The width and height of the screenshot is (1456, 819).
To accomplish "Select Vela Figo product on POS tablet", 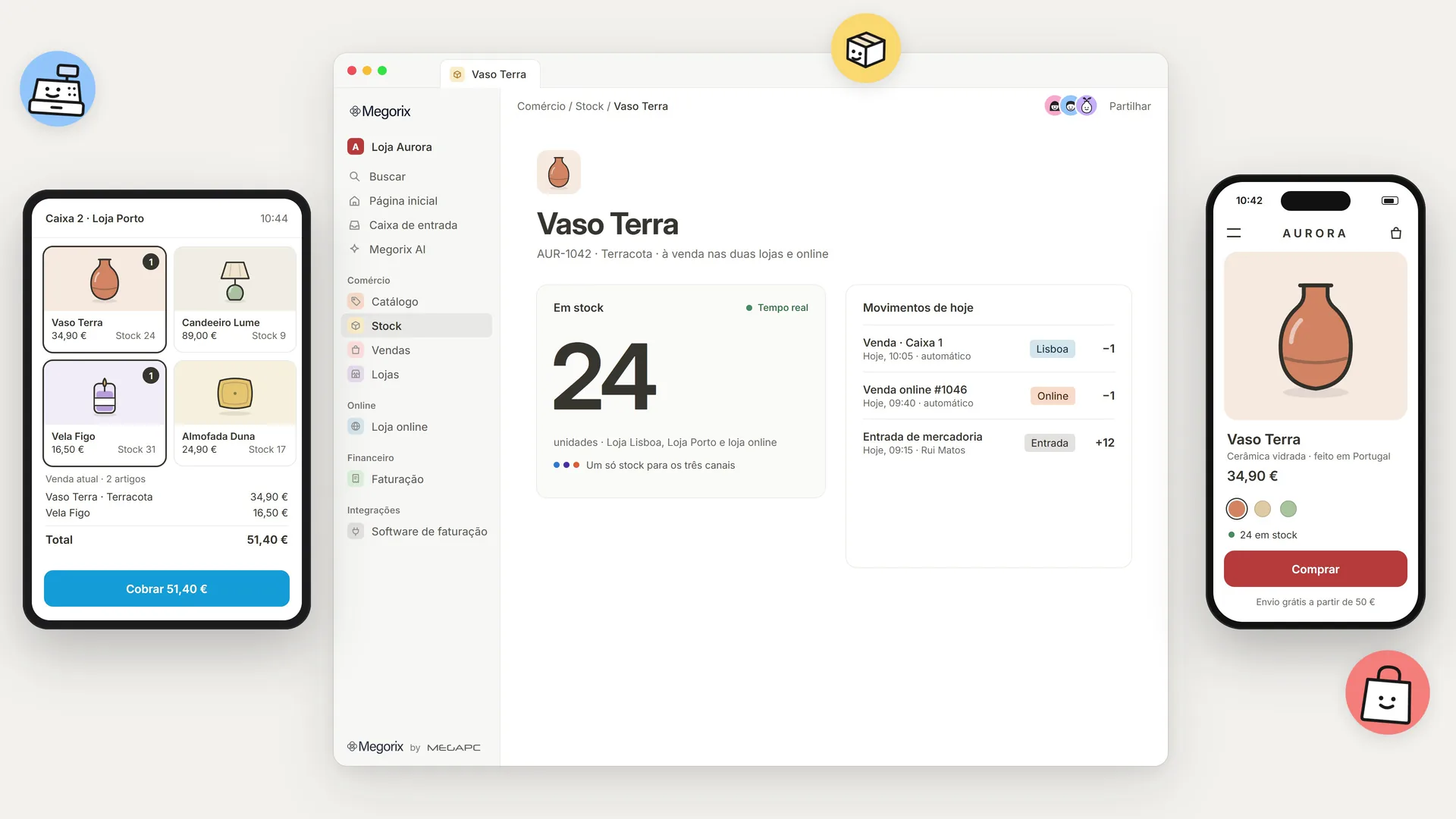I will pos(105,413).
